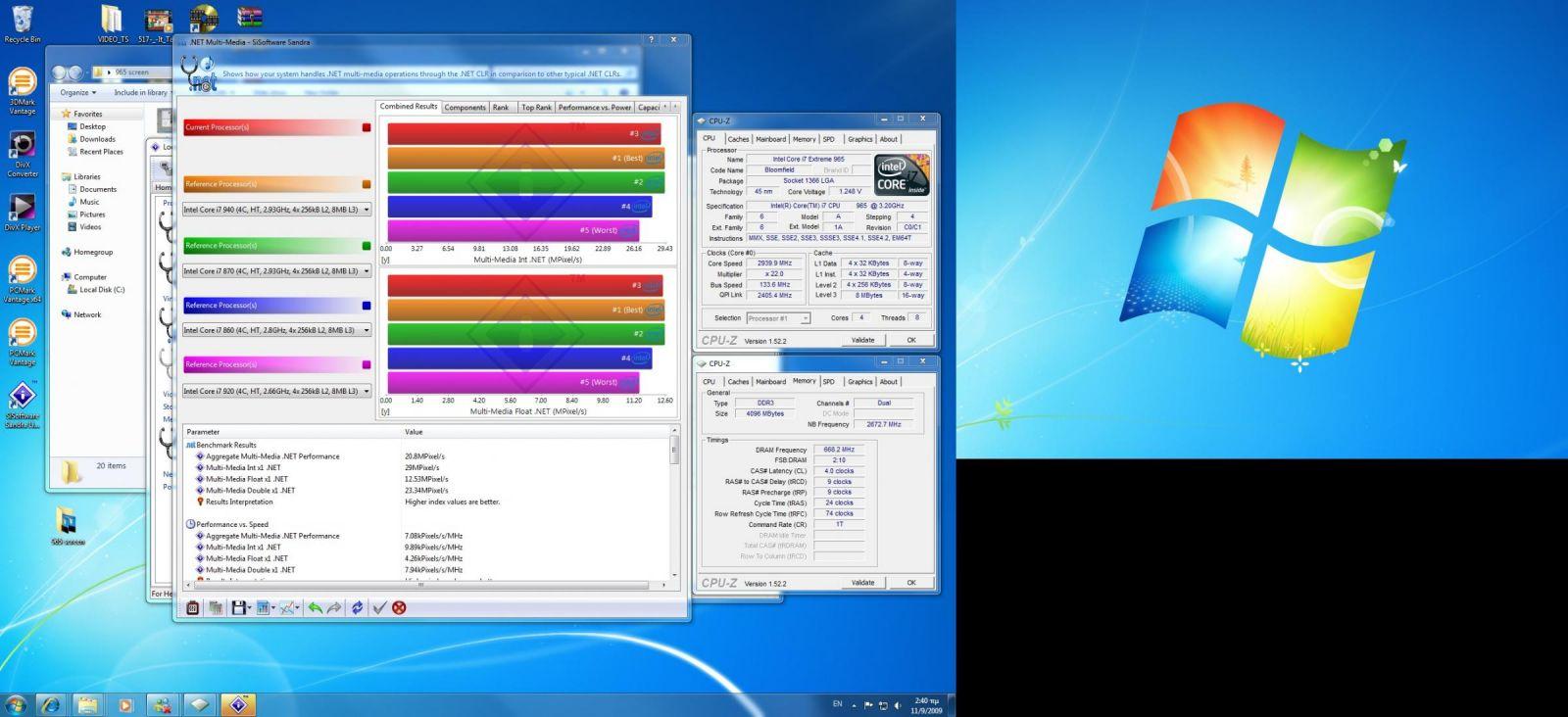Click the magenta Reference Processor color swatch
This screenshot has width=1568, height=717.
(x=367, y=364)
